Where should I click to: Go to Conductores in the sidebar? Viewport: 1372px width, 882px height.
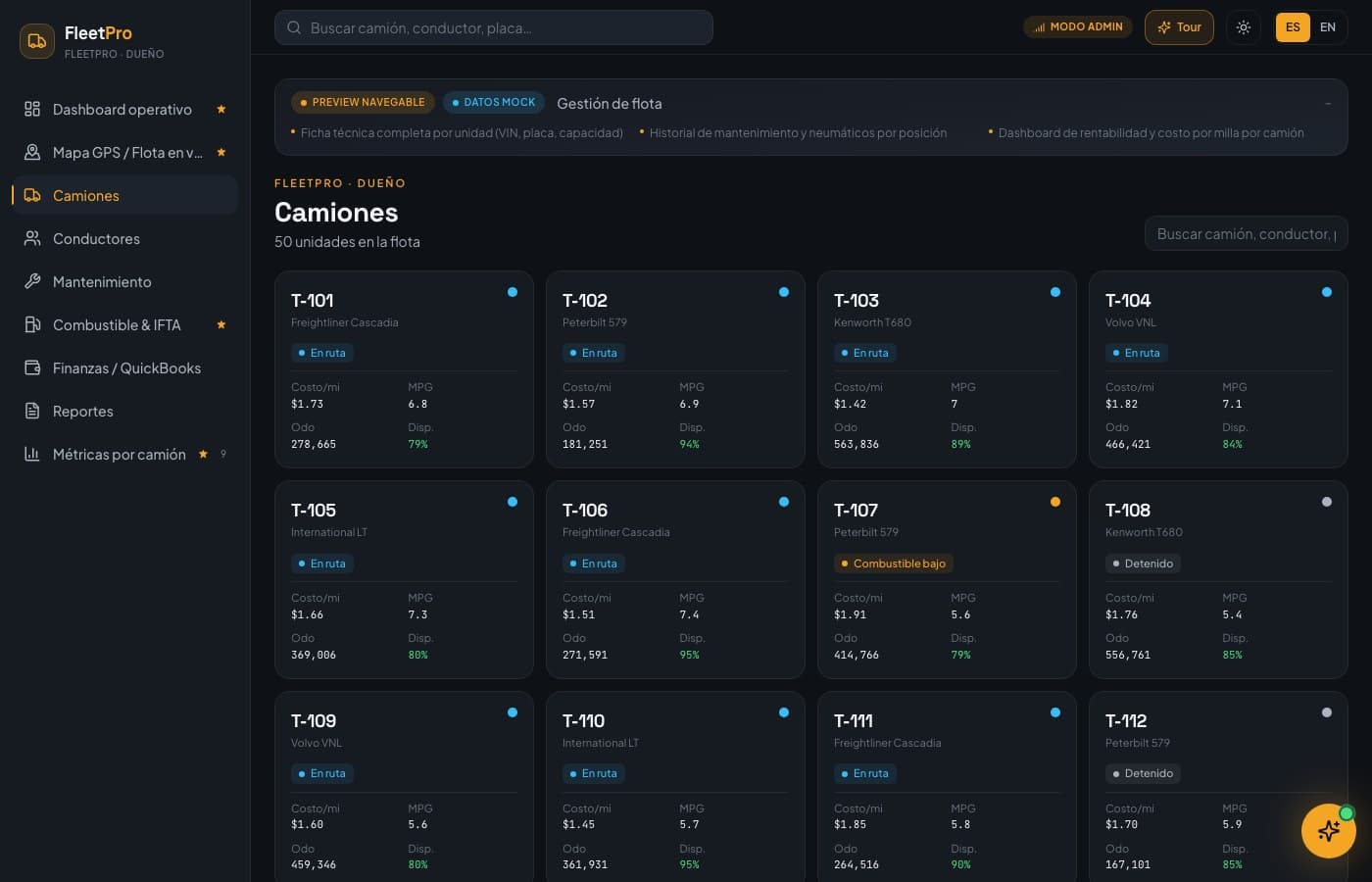click(124, 238)
